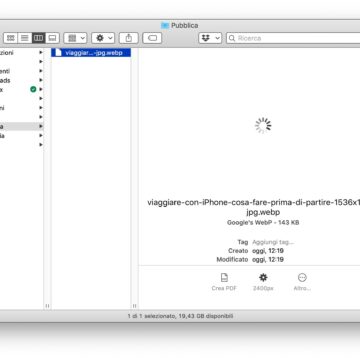Click the full file name in the preview
Viewport: 360px width, 360px height.
coord(254,207)
